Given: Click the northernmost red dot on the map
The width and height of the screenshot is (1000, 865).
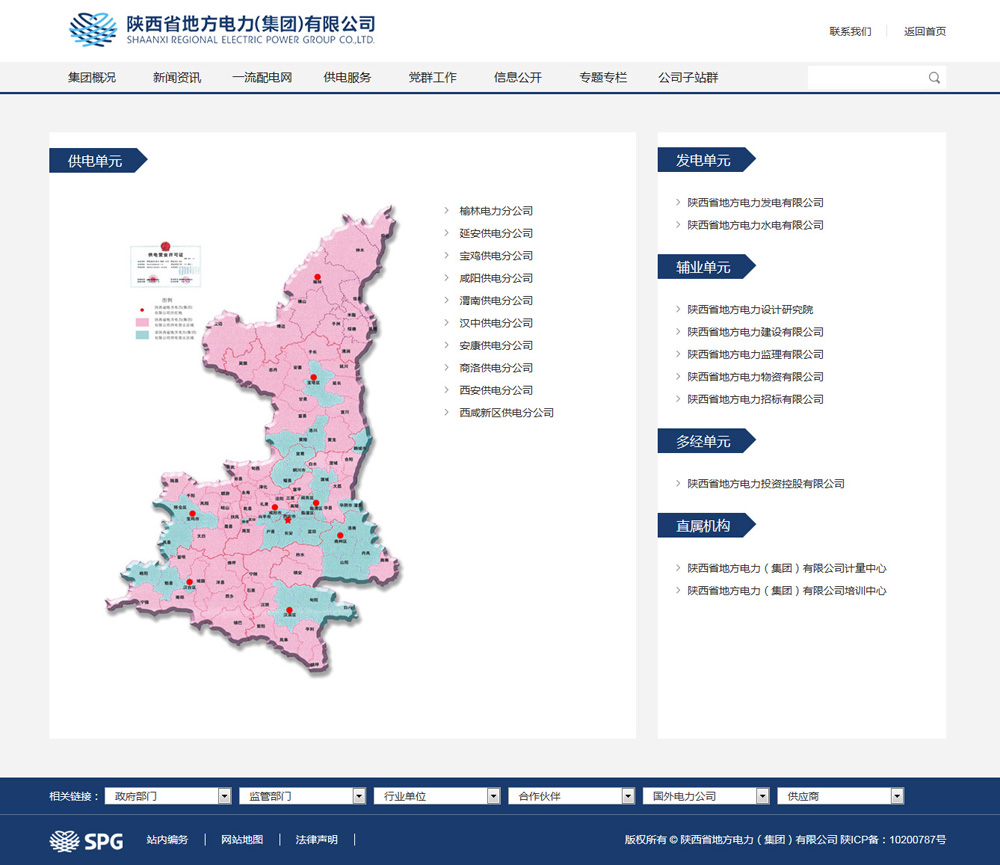Looking at the screenshot, I should [318, 277].
